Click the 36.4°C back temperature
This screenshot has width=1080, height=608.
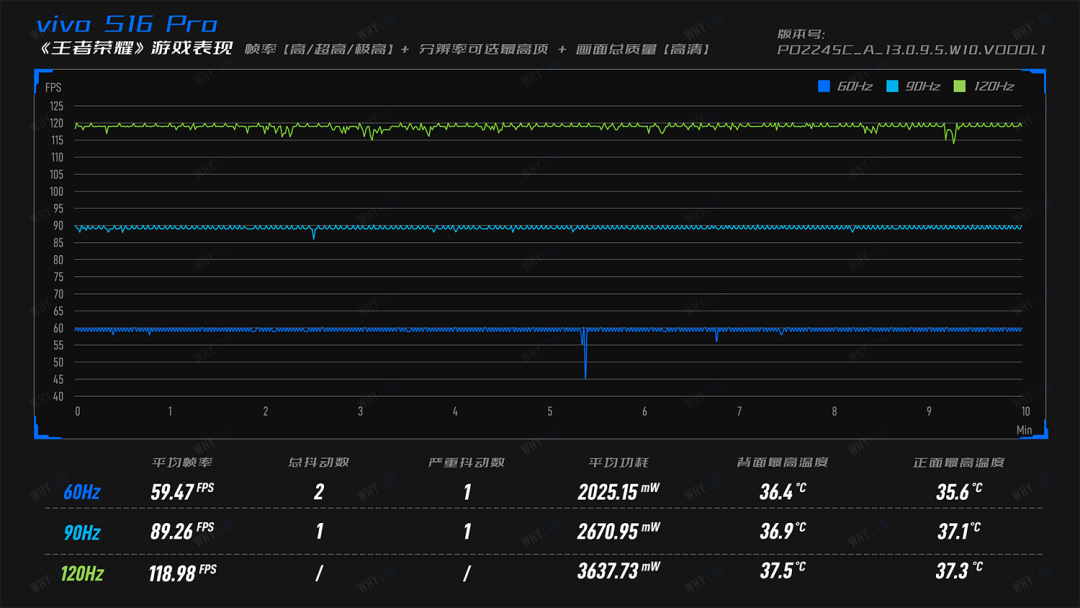pyautogui.click(x=782, y=492)
